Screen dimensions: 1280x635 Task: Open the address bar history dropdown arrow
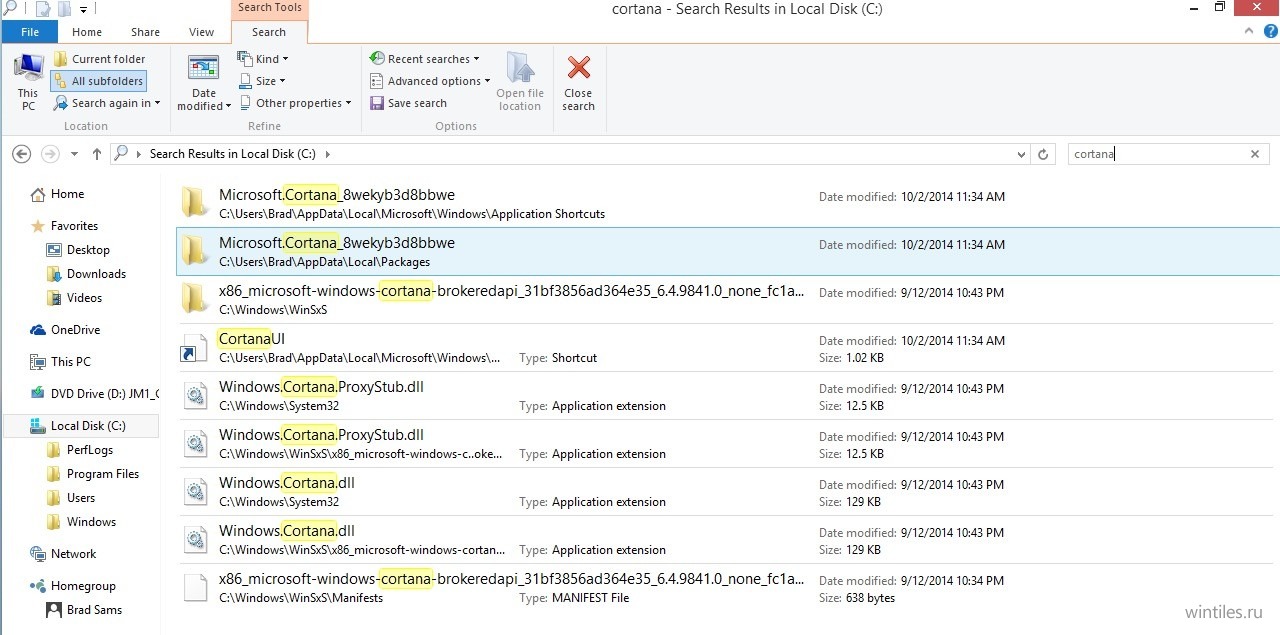pos(1020,154)
